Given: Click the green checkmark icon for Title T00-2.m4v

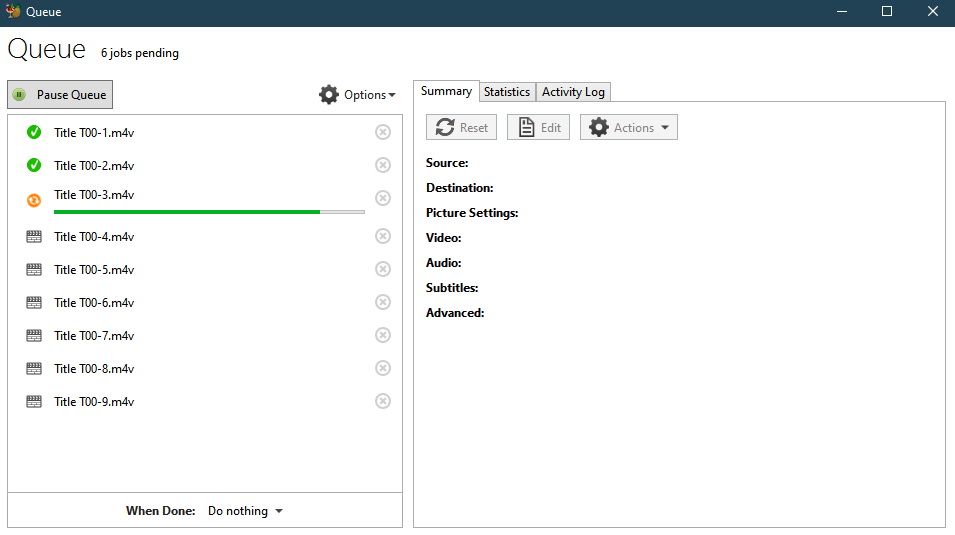Looking at the screenshot, I should click(34, 165).
